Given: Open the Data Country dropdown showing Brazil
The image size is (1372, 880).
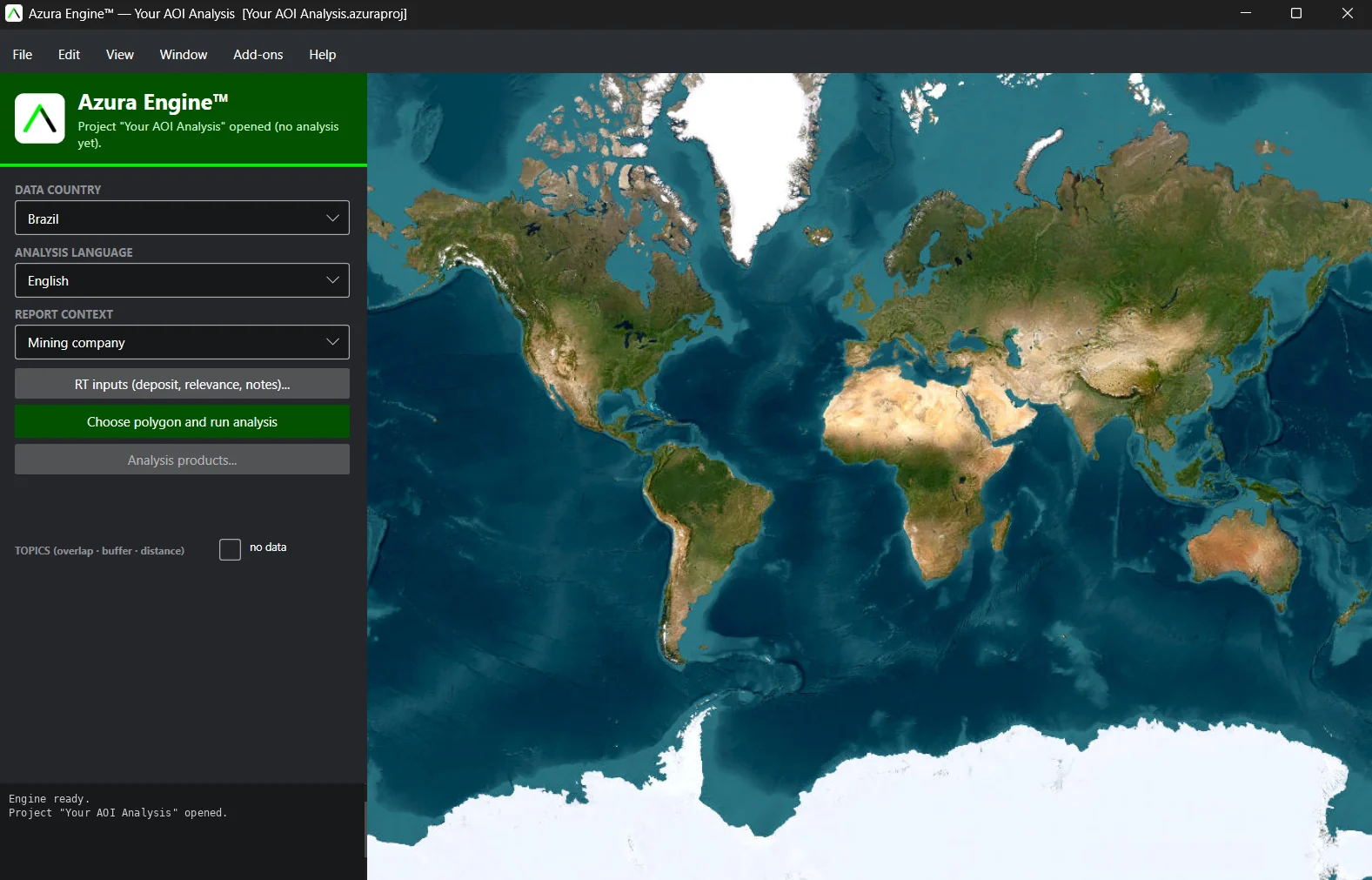Looking at the screenshot, I should click(x=182, y=218).
